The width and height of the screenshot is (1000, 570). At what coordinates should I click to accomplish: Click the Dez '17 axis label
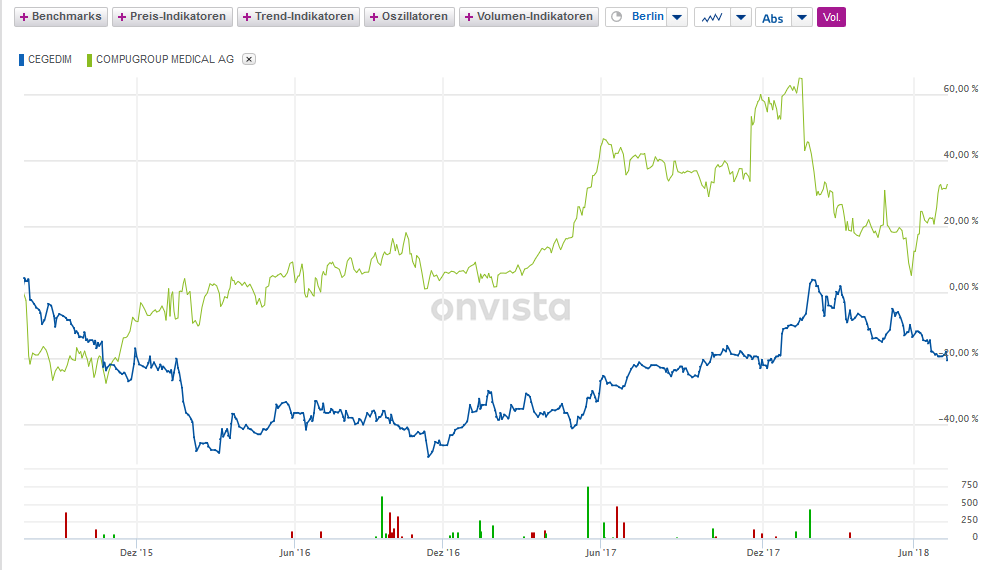[763, 552]
